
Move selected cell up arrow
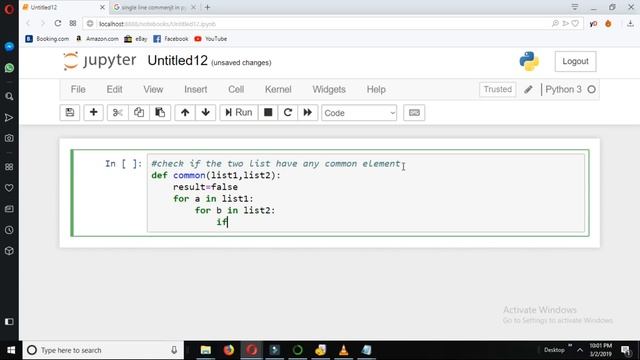coord(185,113)
